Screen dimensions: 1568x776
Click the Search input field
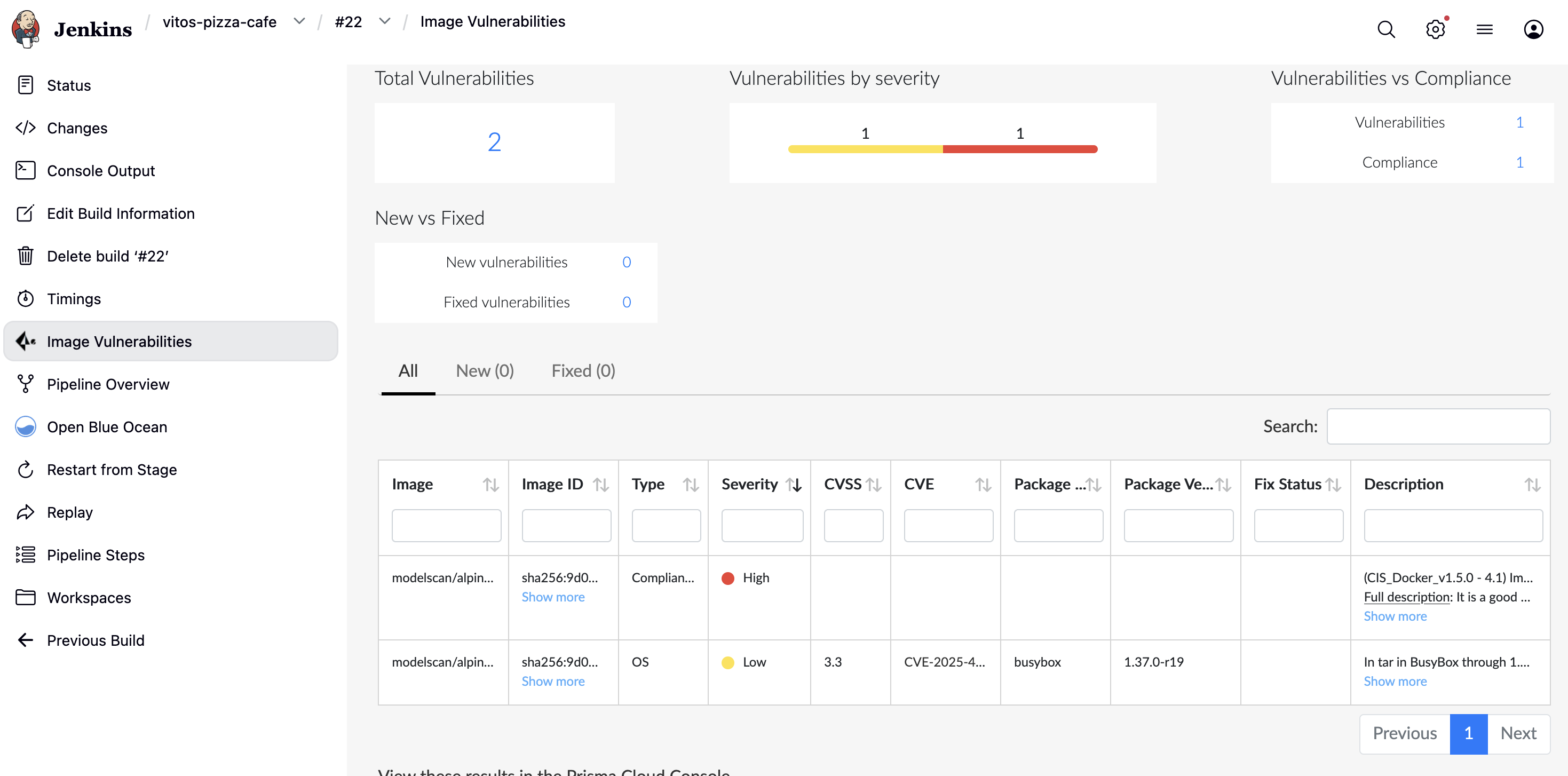click(1438, 426)
